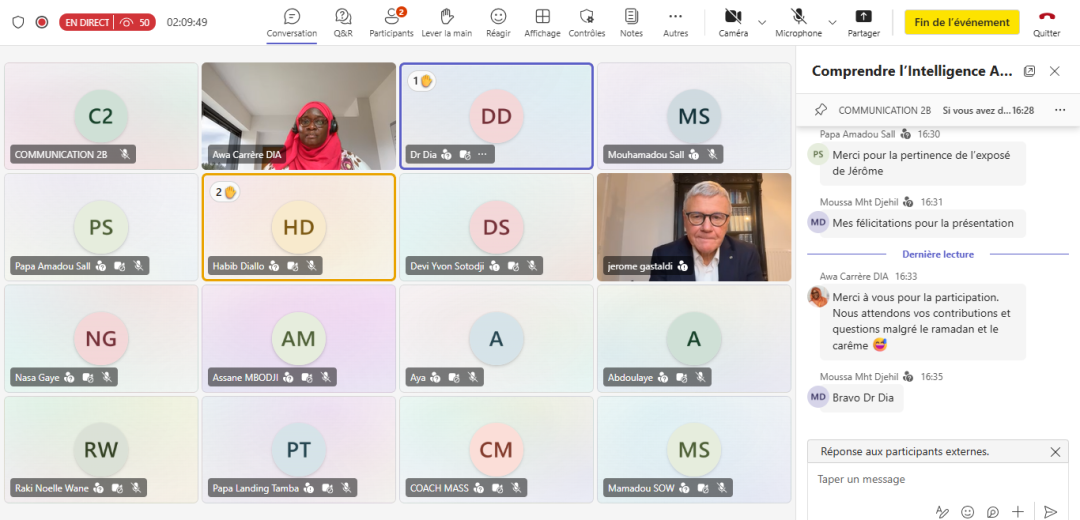Click the Fin de l'événement button
Screen dimensions: 1080x520
point(962,22)
